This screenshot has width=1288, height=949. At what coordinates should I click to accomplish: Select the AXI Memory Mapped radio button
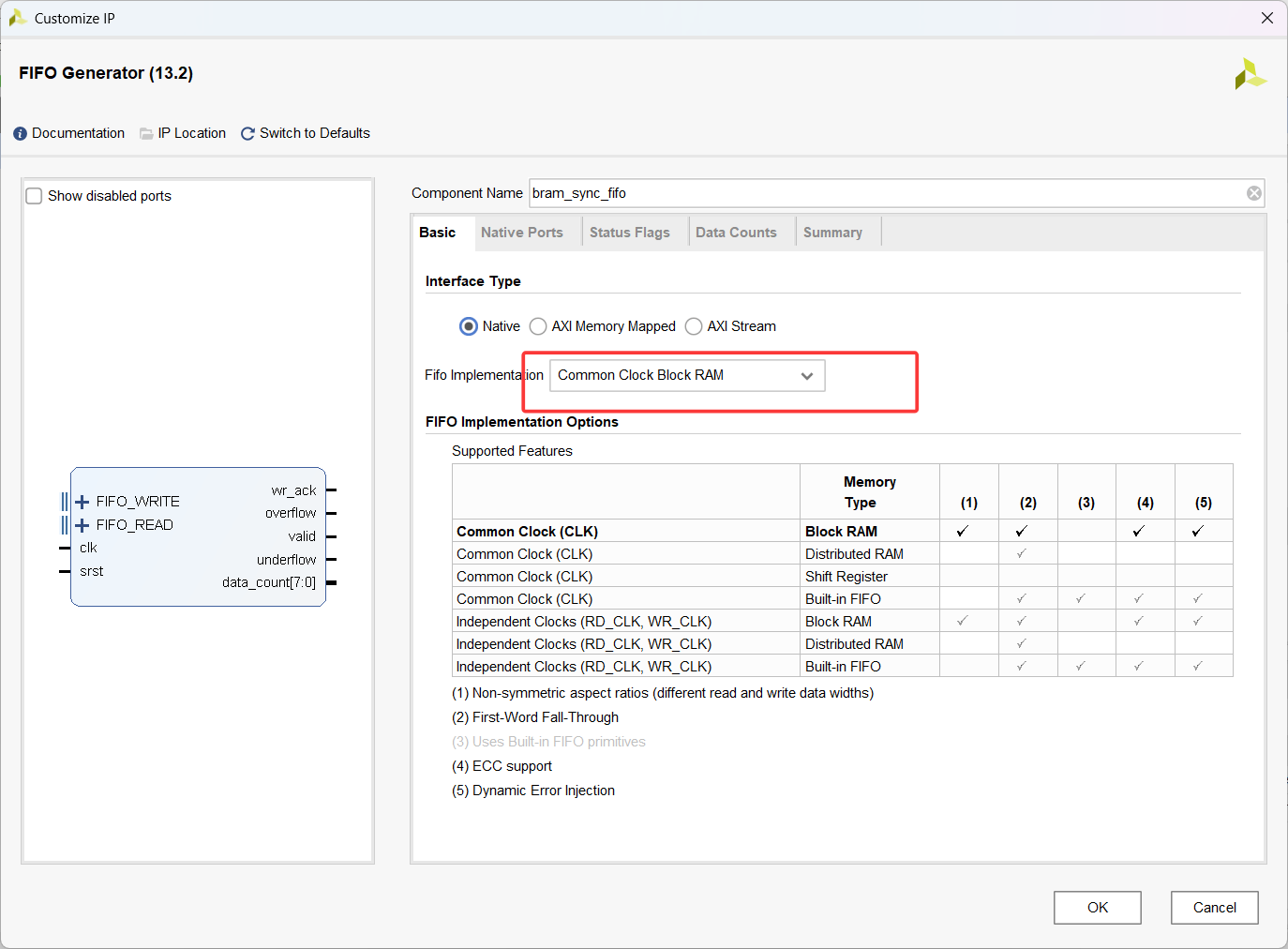[x=538, y=326]
